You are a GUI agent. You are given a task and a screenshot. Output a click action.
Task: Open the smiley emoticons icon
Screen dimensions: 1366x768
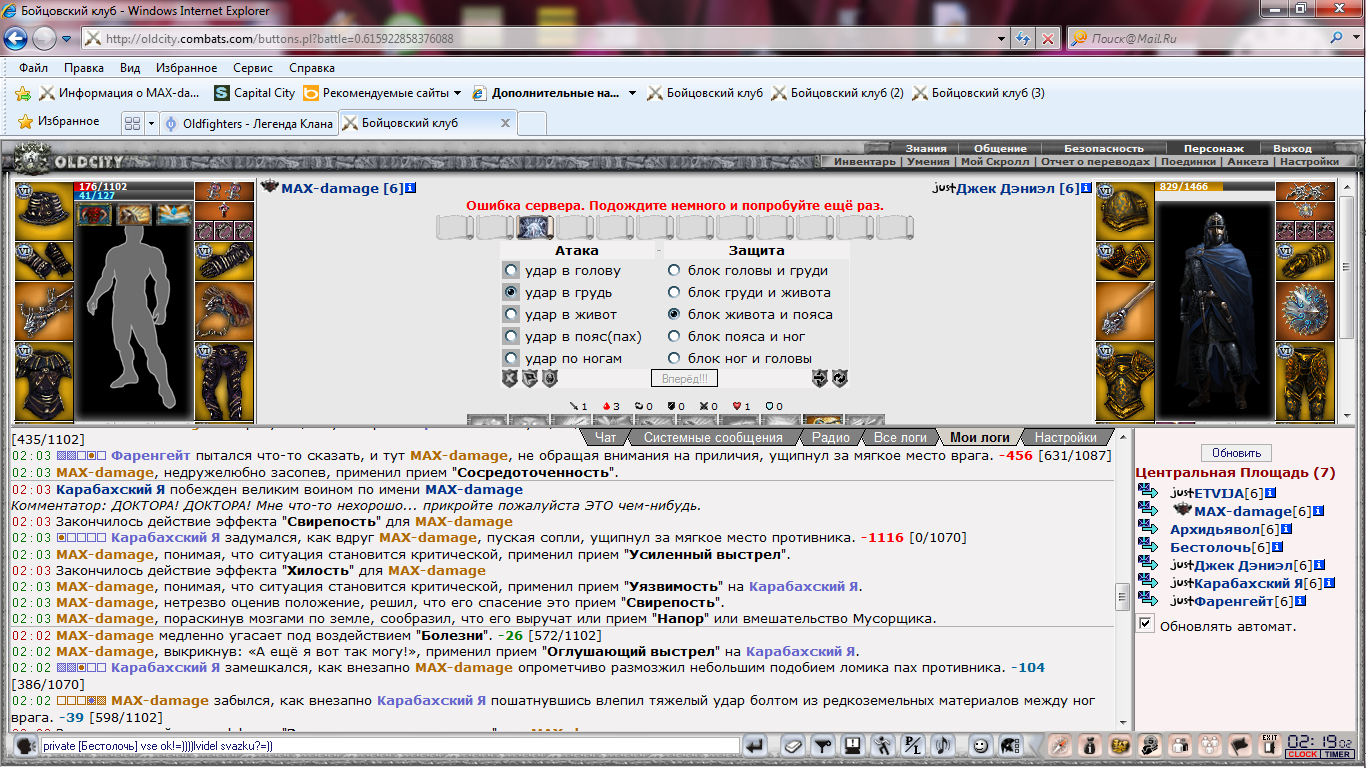(981, 745)
